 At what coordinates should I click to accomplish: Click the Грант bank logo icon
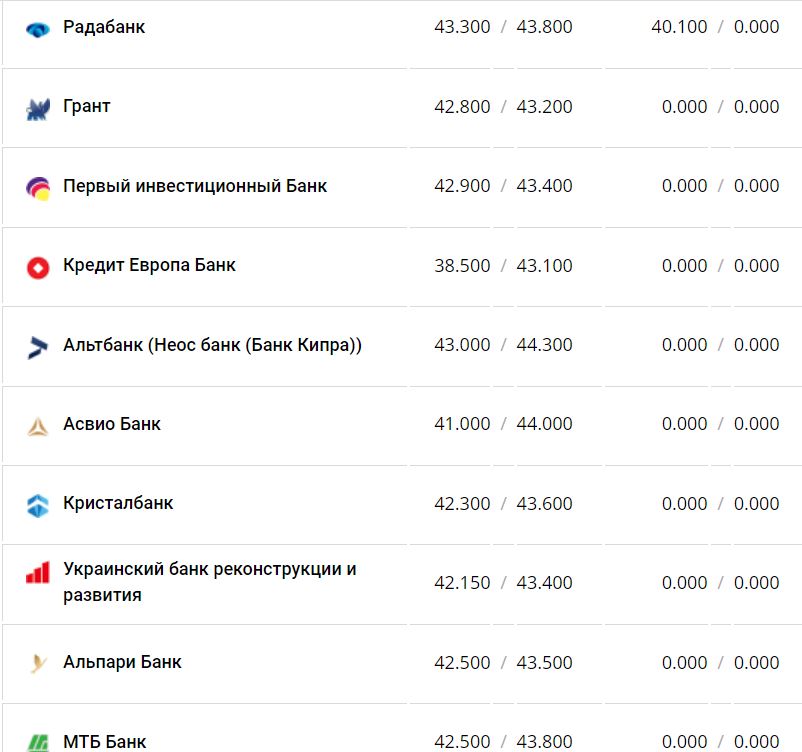coord(38,109)
